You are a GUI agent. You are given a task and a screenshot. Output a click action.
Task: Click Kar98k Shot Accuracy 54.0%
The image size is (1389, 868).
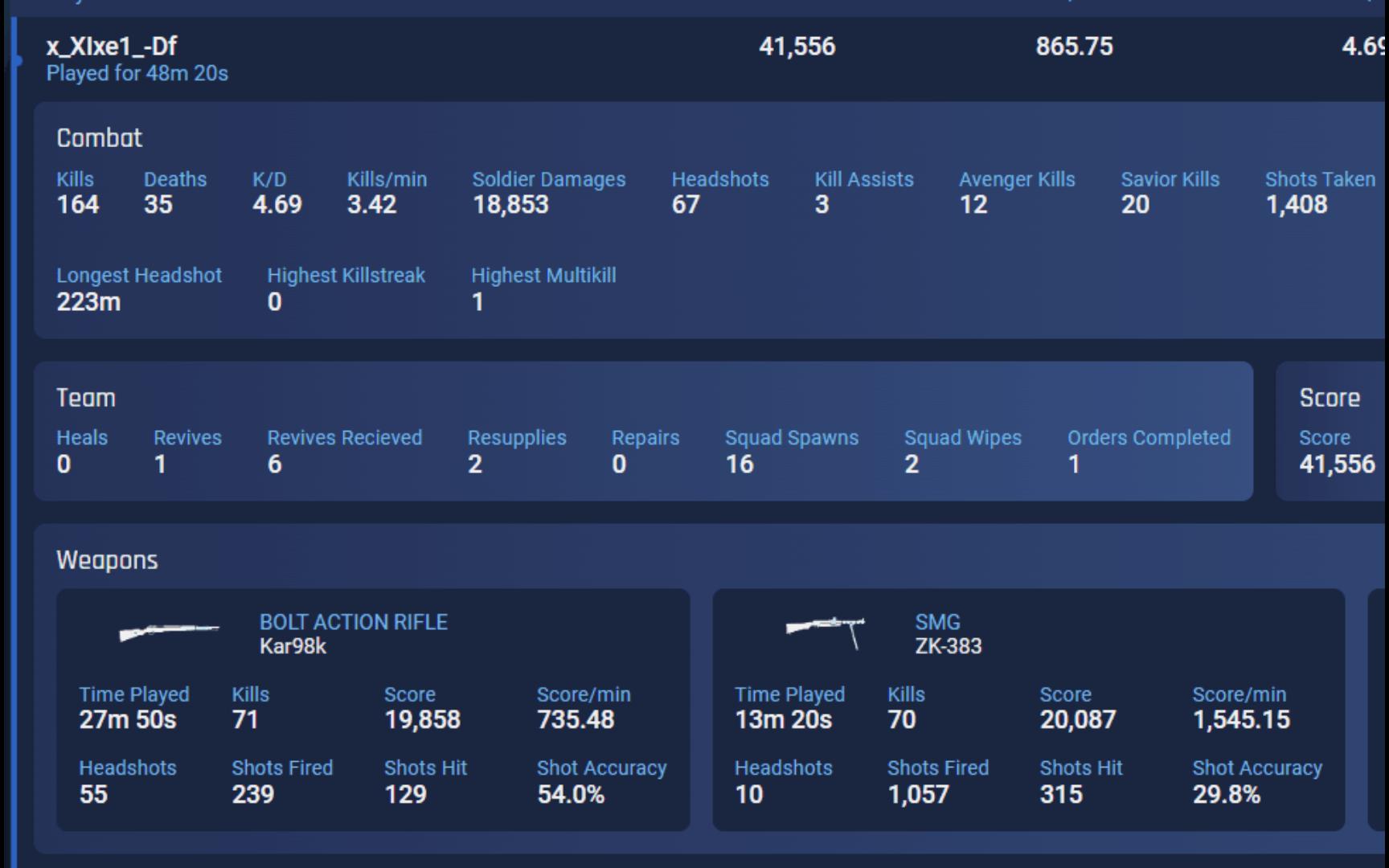pyautogui.click(x=571, y=795)
